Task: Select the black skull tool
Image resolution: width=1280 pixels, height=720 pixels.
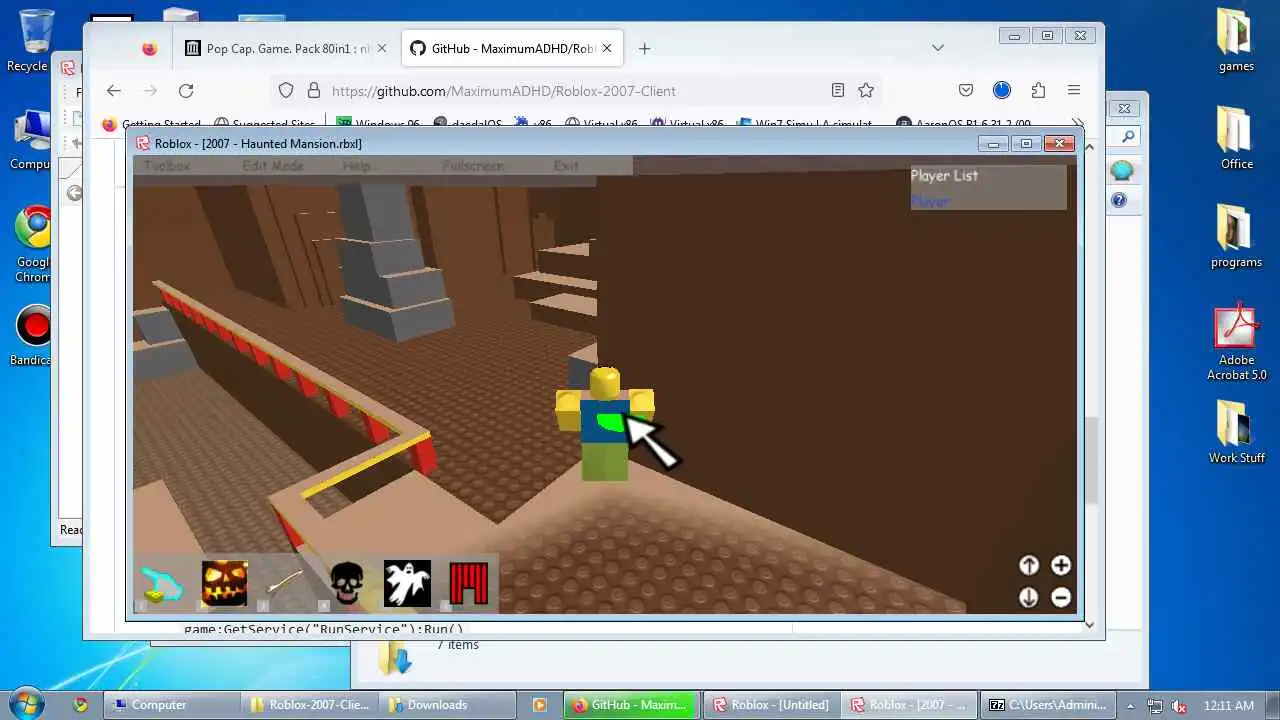Action: (x=346, y=584)
